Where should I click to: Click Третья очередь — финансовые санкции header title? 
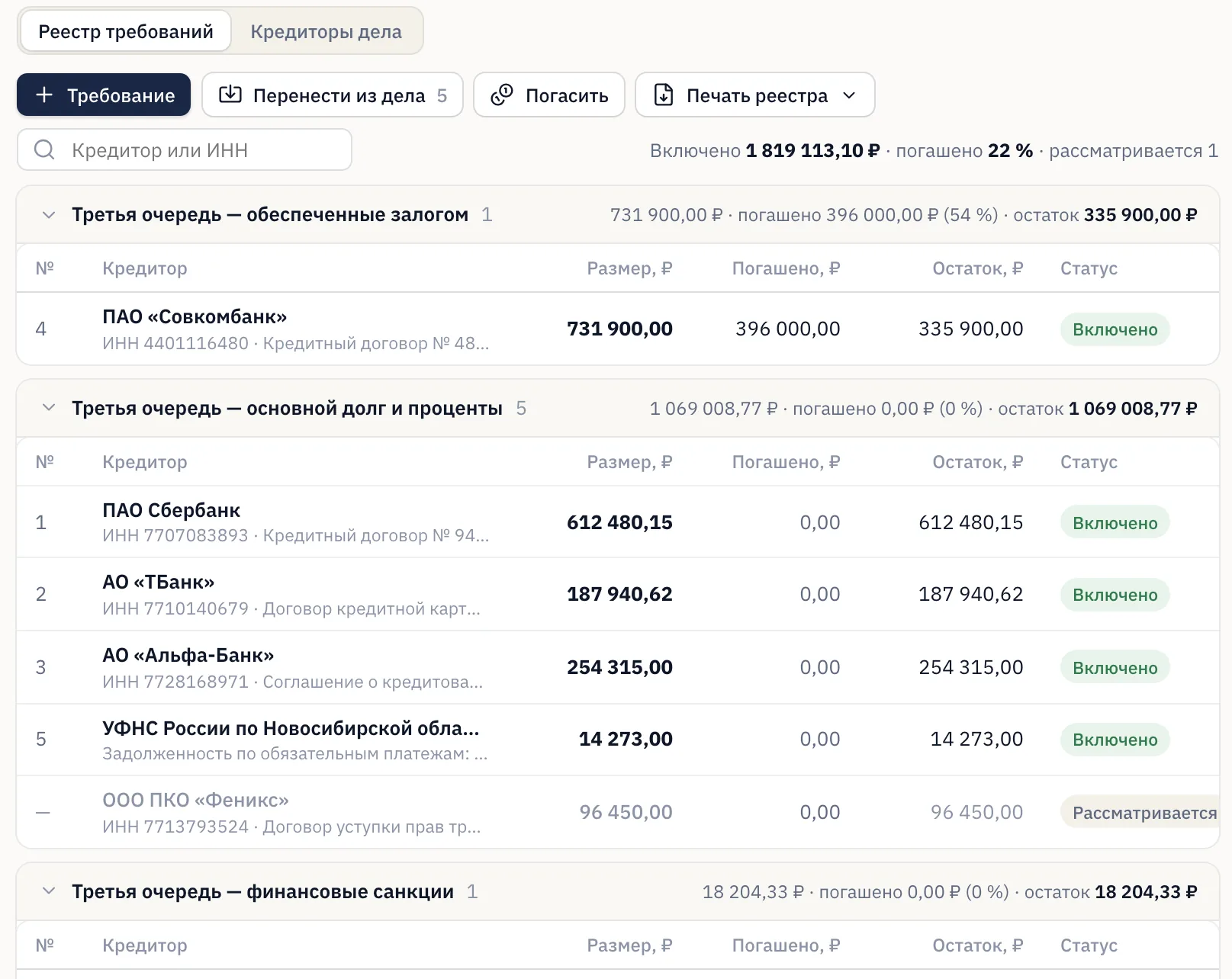click(262, 891)
